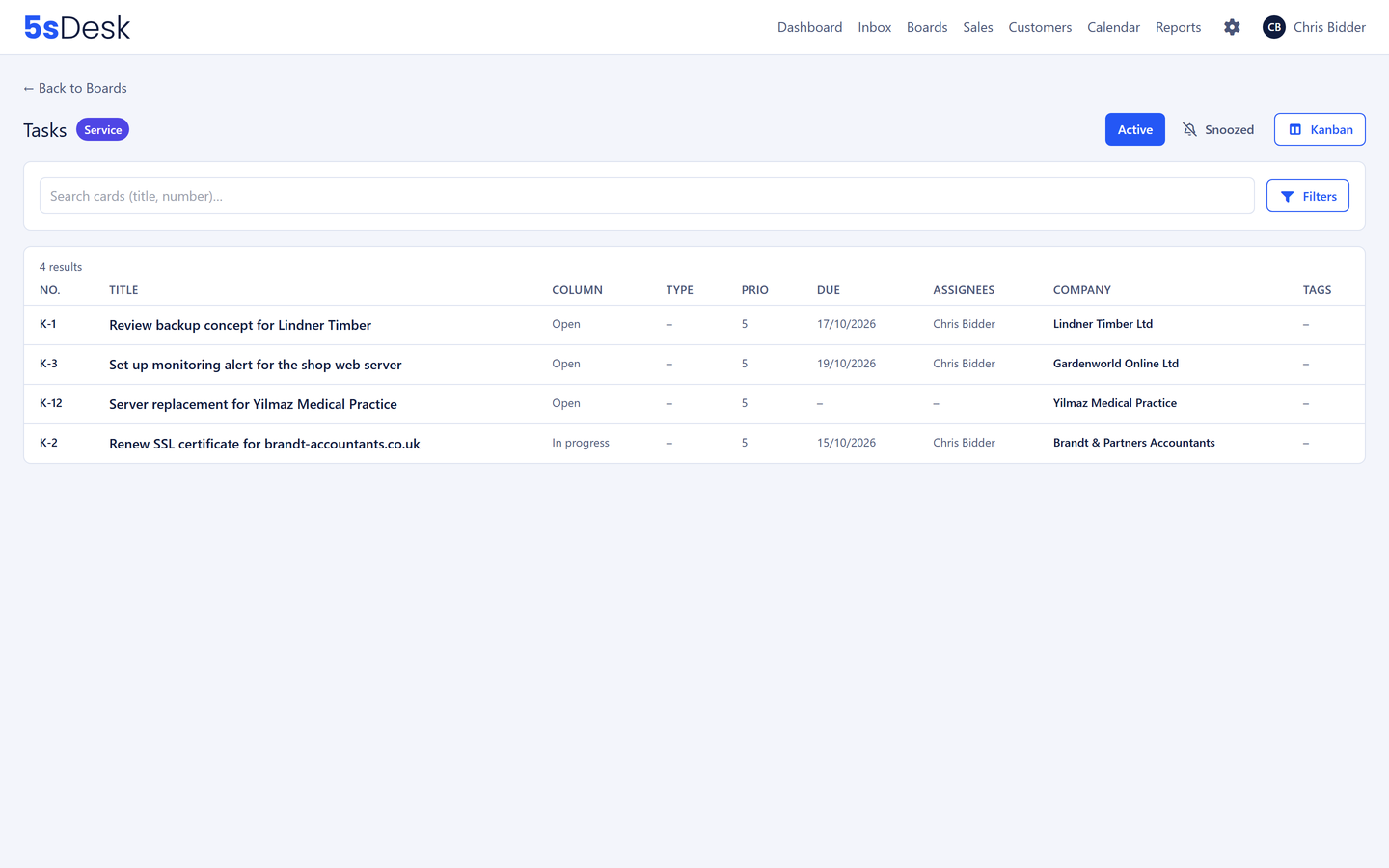Sort by the ASSIGNEES column header

point(964,290)
